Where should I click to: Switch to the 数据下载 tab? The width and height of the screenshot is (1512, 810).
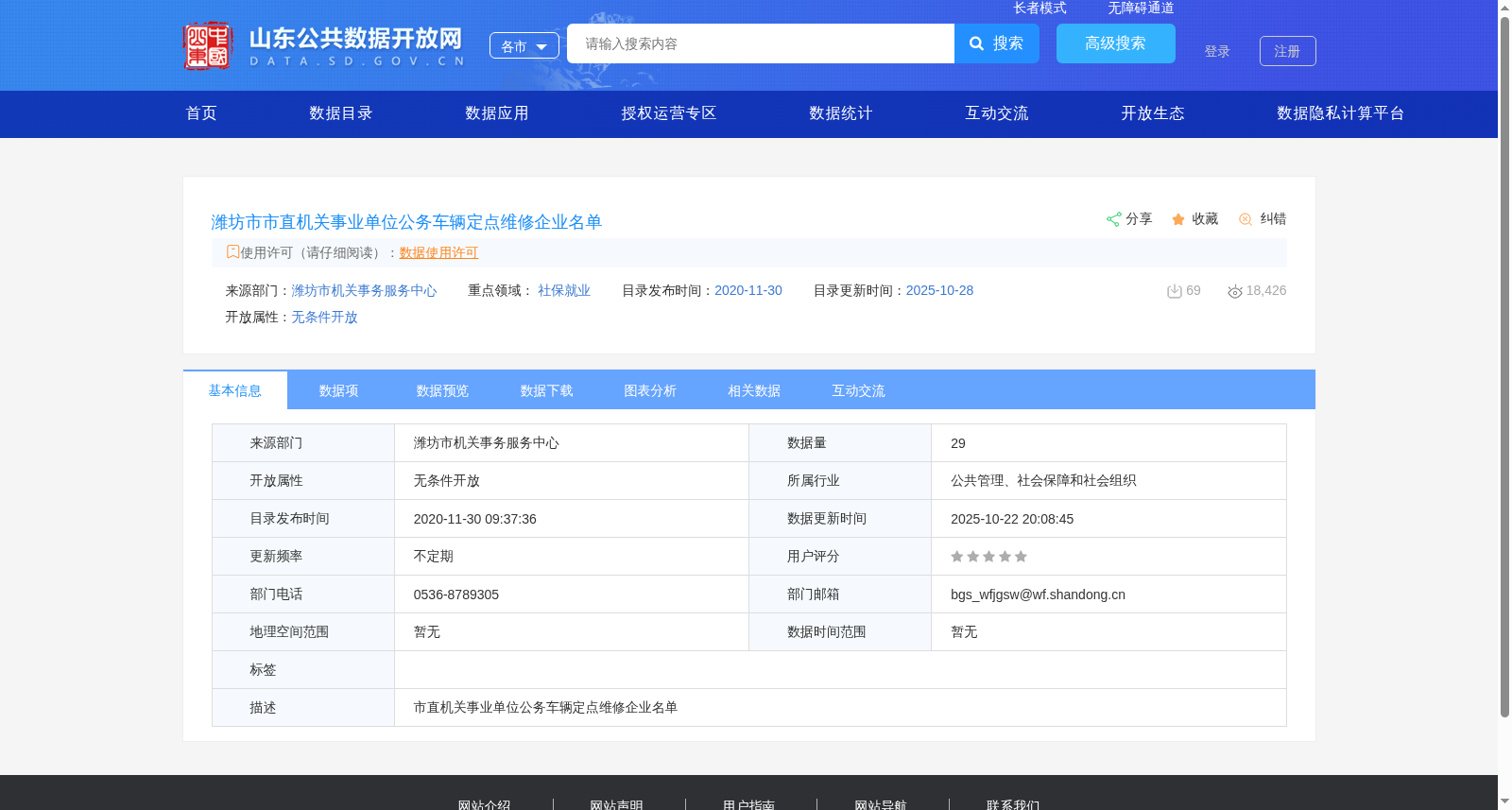(547, 390)
